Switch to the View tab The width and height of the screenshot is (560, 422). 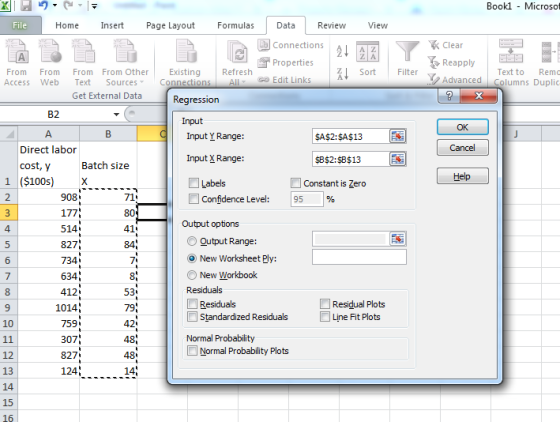coord(378,25)
